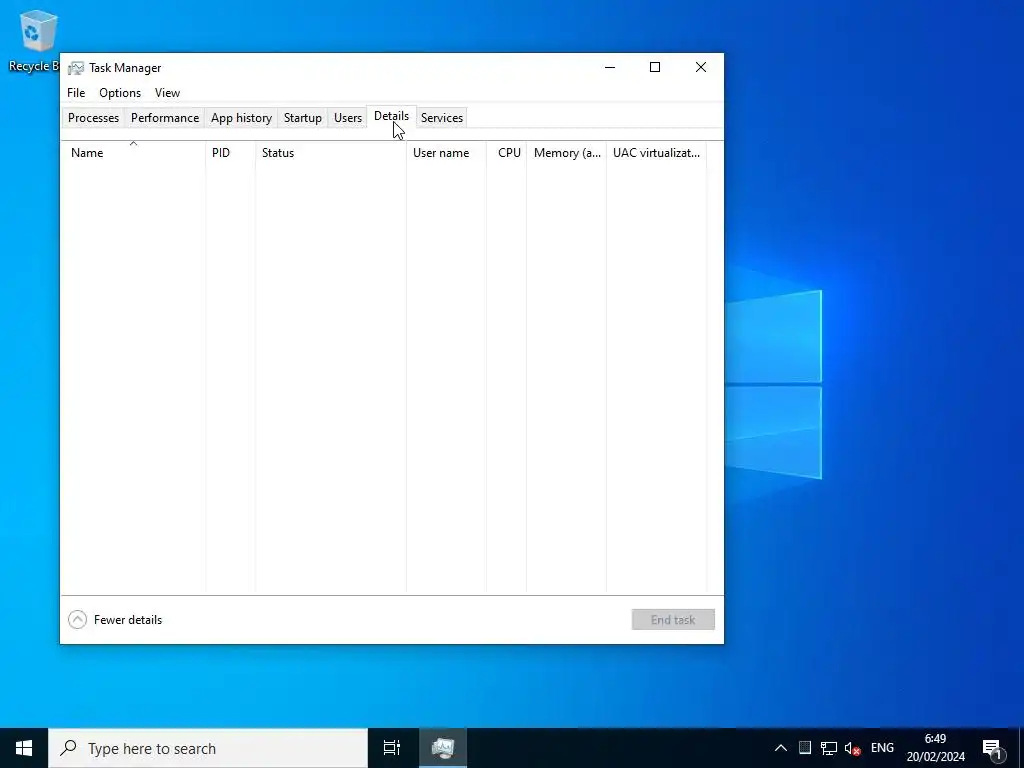Switch to the Users tab
1024x768 pixels.
click(347, 118)
